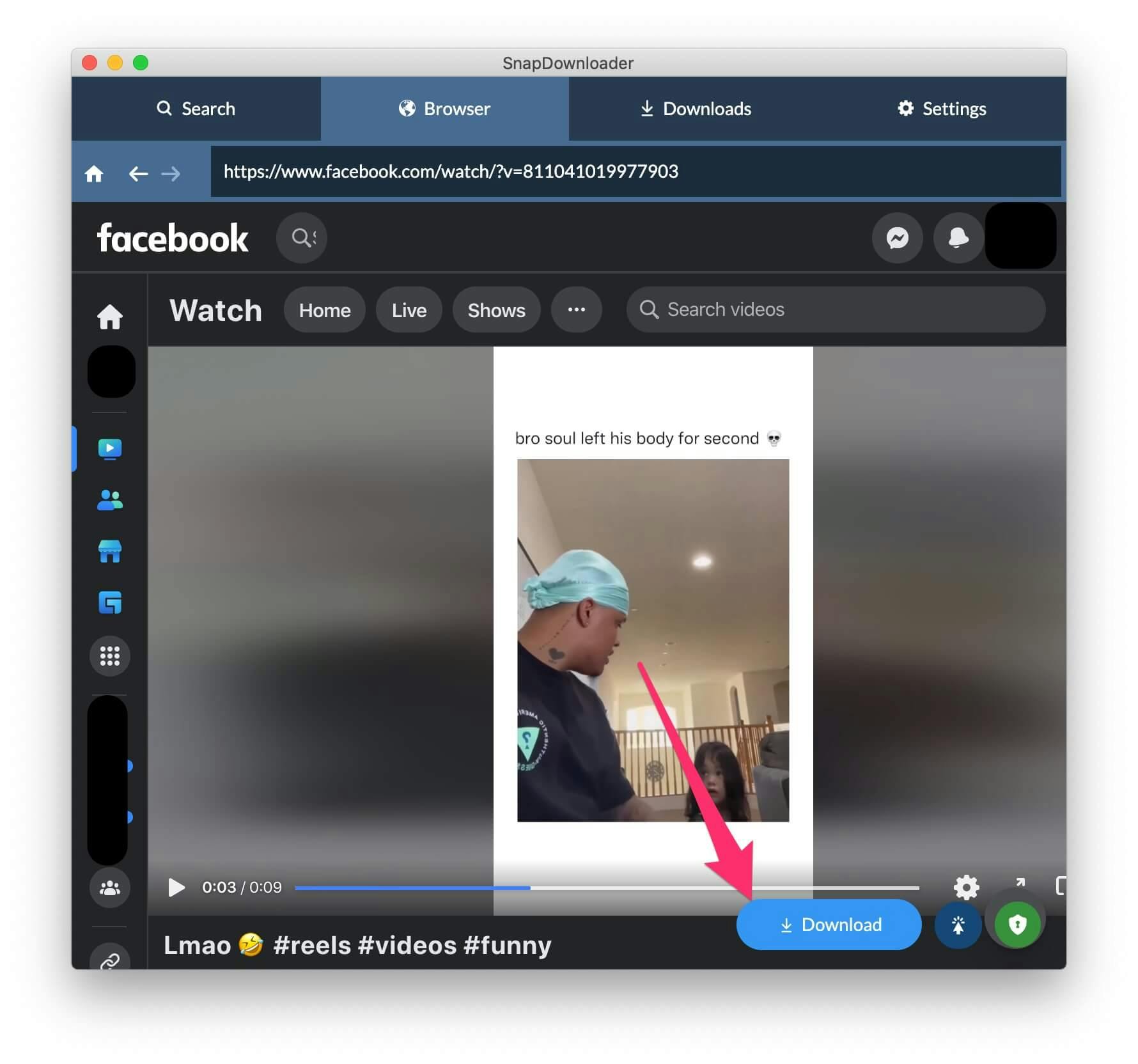Maximize the window with green button
The image size is (1138, 1064).
[141, 63]
